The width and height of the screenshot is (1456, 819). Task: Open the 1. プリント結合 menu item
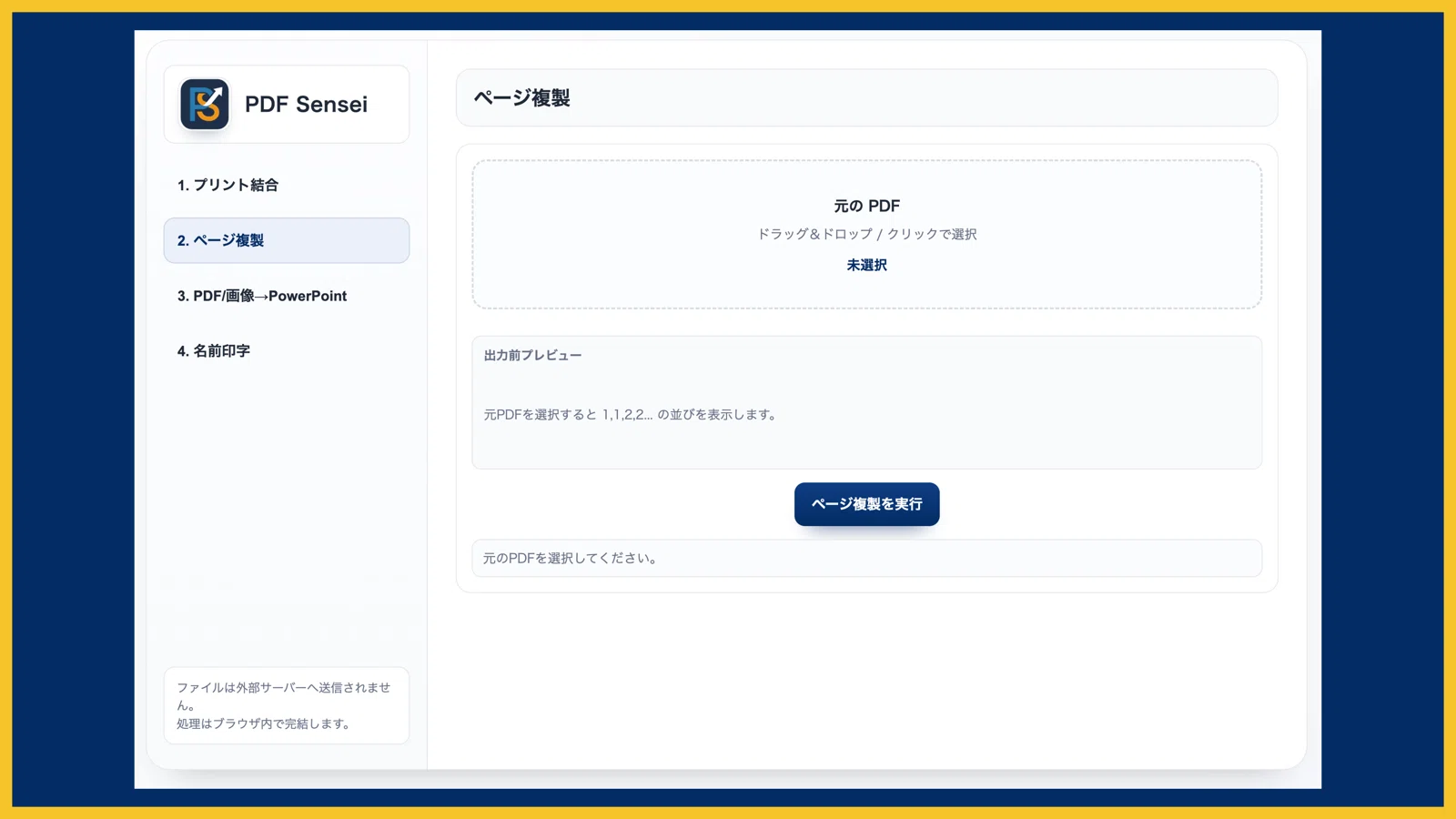pyautogui.click(x=287, y=185)
